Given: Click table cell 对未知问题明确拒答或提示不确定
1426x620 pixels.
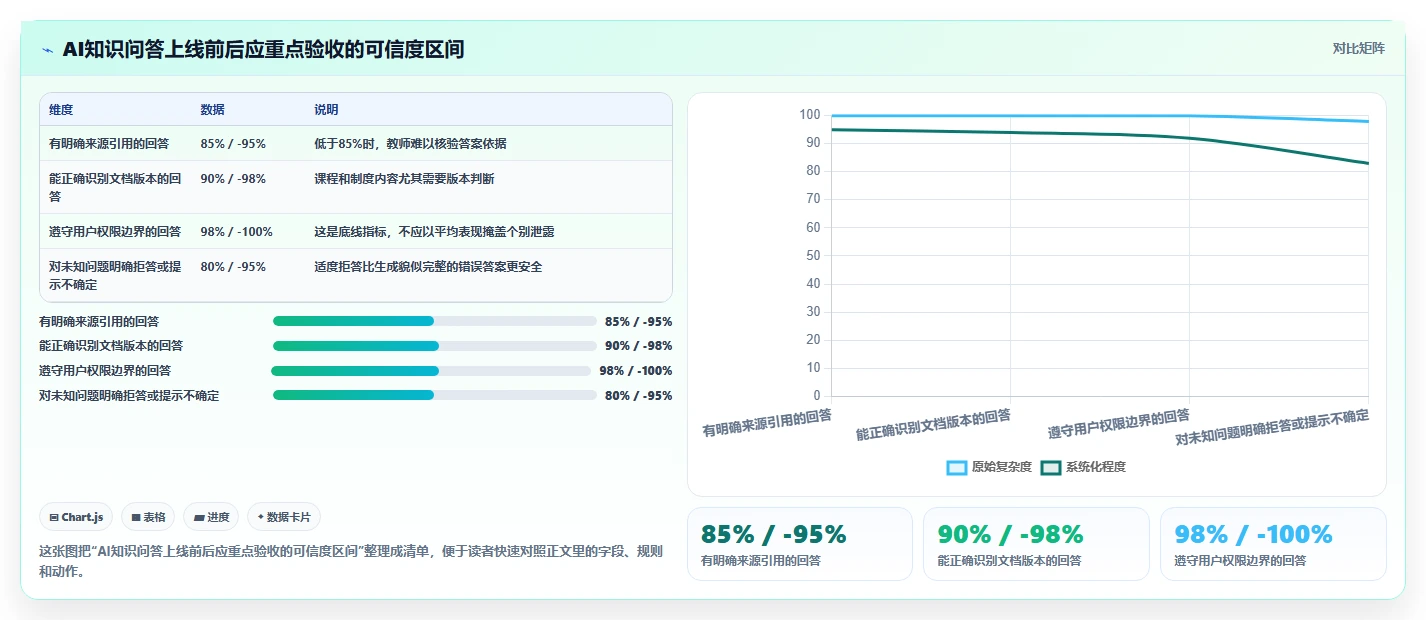Looking at the screenshot, I should (x=115, y=275).
